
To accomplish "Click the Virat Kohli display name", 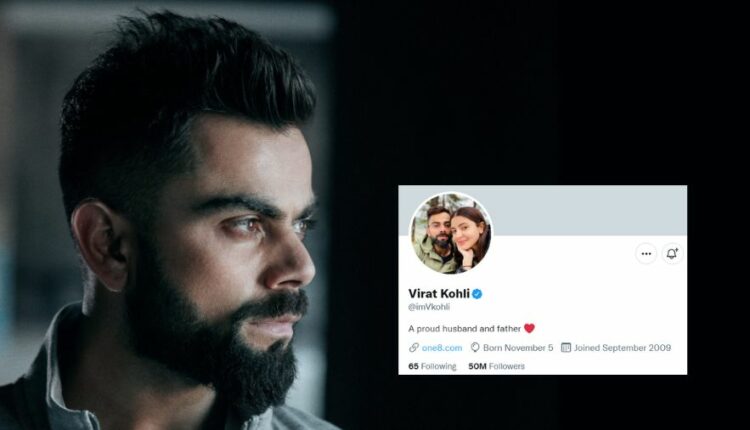I will pos(439,294).
